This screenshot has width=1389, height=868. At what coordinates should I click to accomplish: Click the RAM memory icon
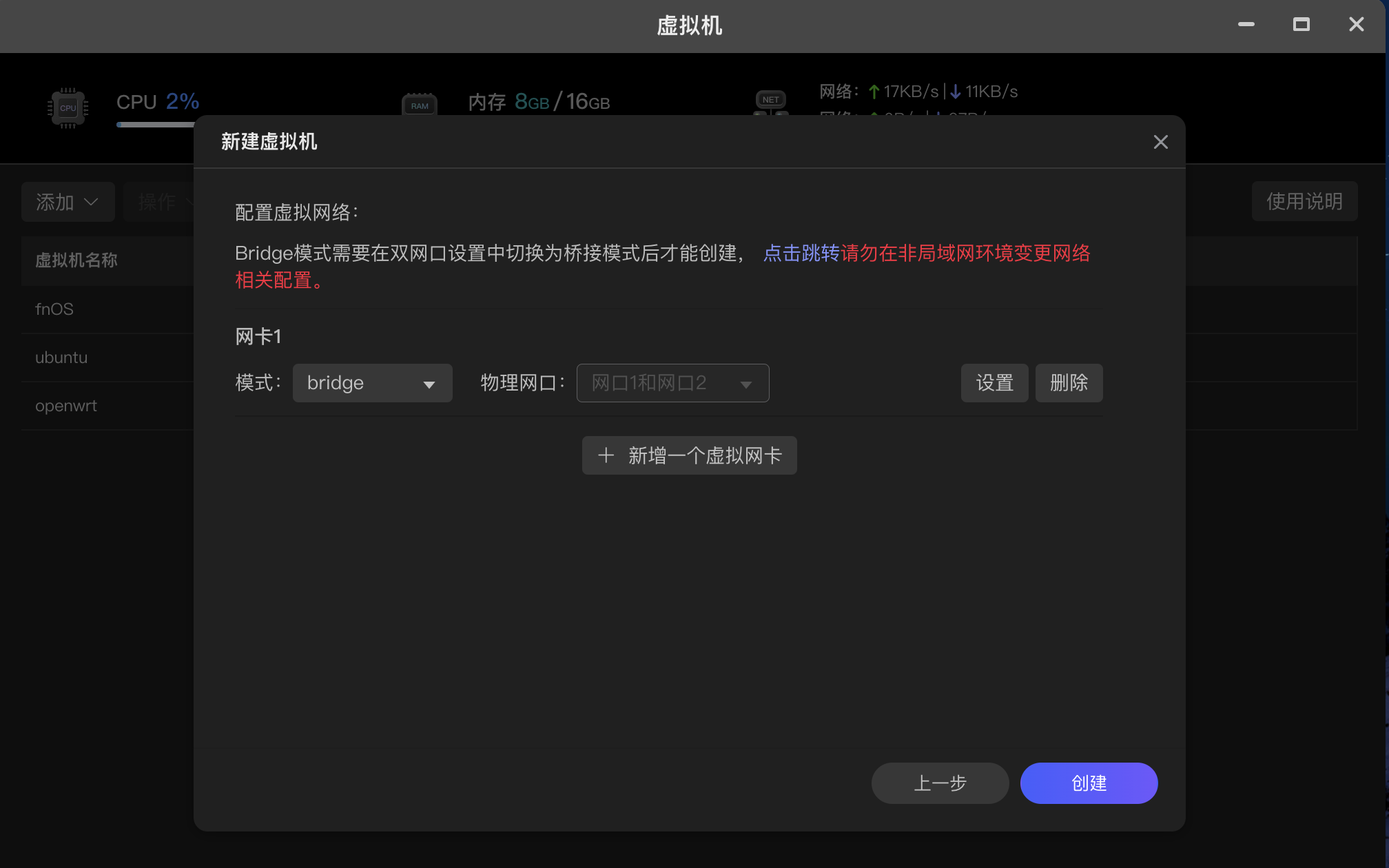420,105
